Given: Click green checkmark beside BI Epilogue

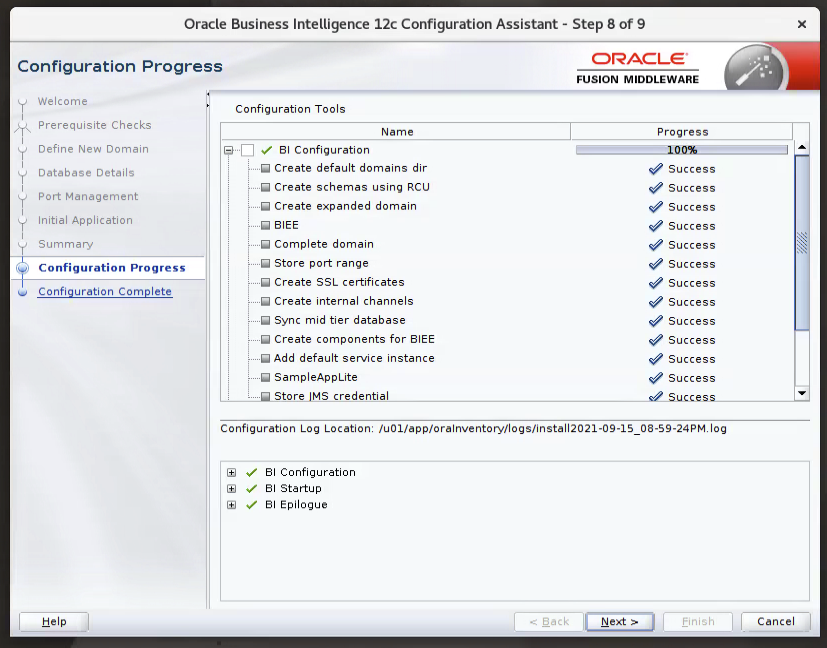Looking at the screenshot, I should pyautogui.click(x=252, y=505).
